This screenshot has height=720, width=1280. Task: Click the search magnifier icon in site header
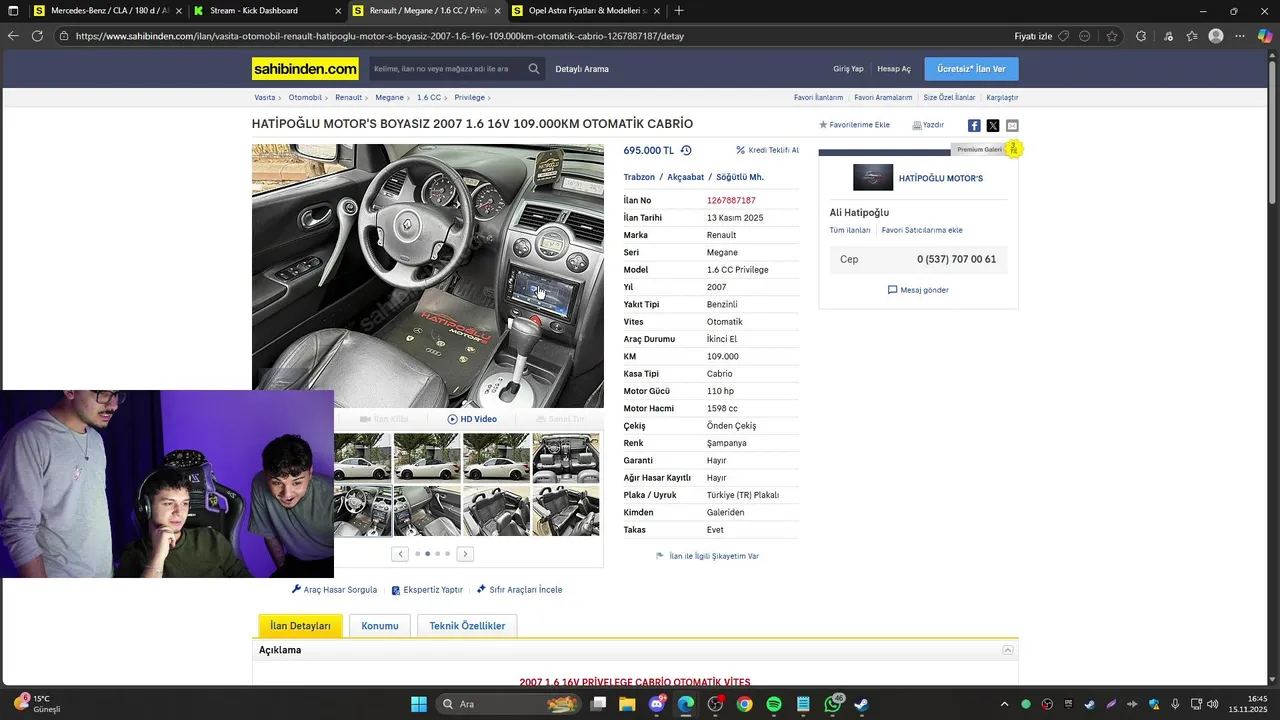click(x=534, y=69)
